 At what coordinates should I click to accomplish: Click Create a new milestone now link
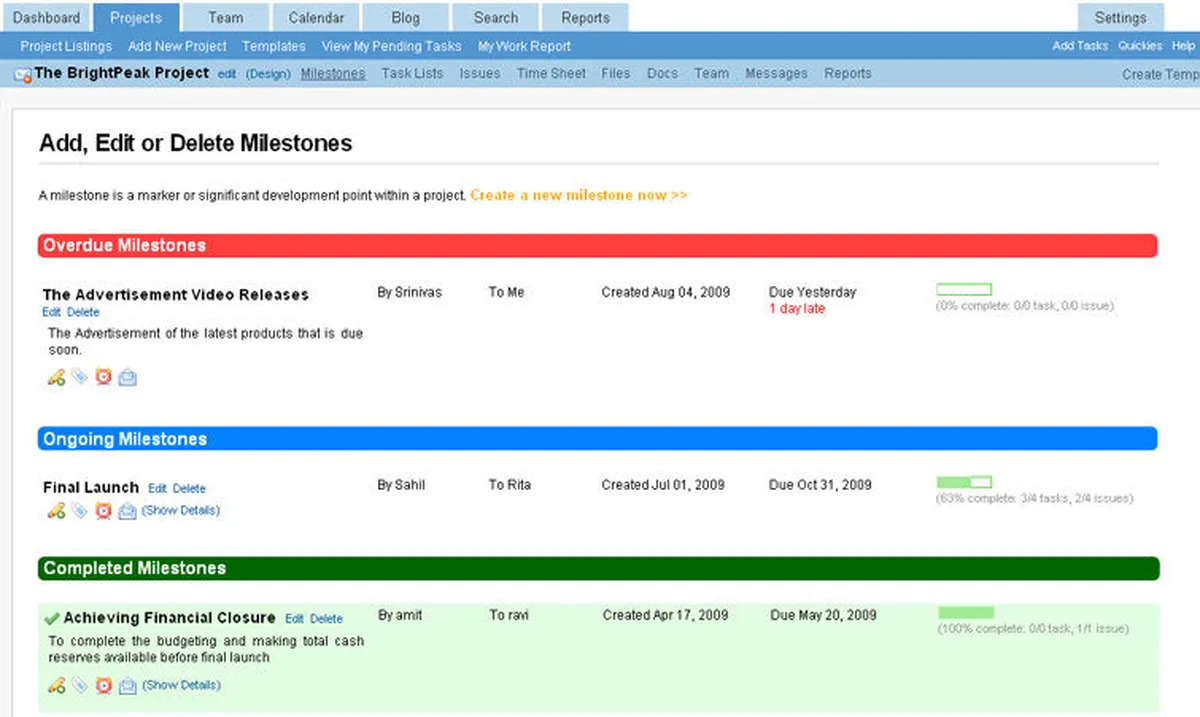point(578,195)
